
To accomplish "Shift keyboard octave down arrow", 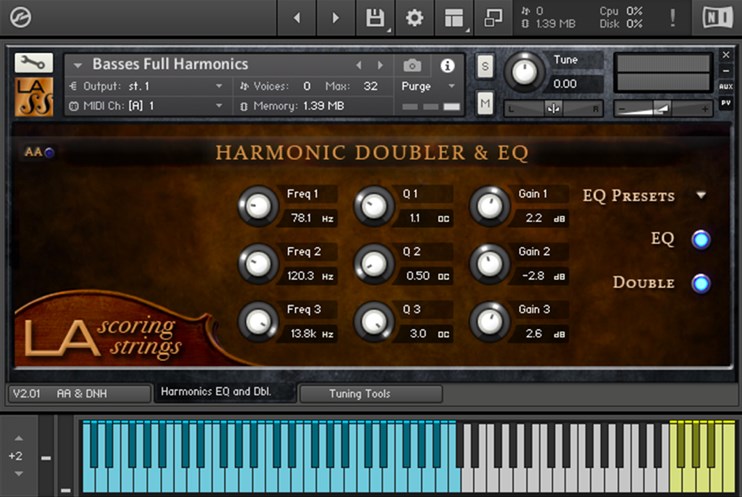I will (18, 473).
